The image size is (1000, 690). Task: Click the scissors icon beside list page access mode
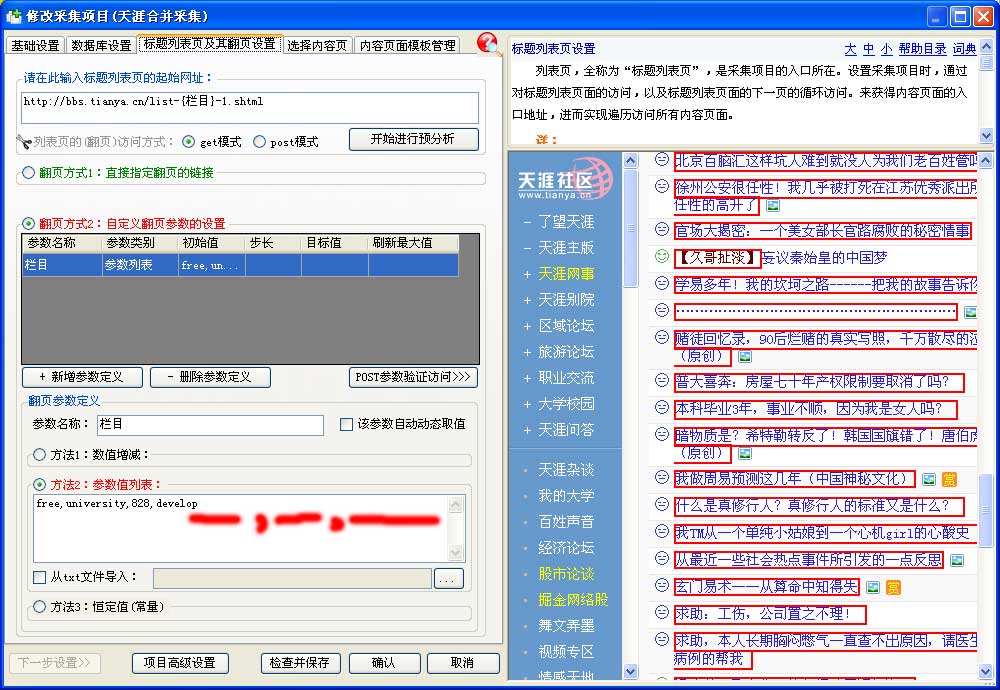(24, 142)
